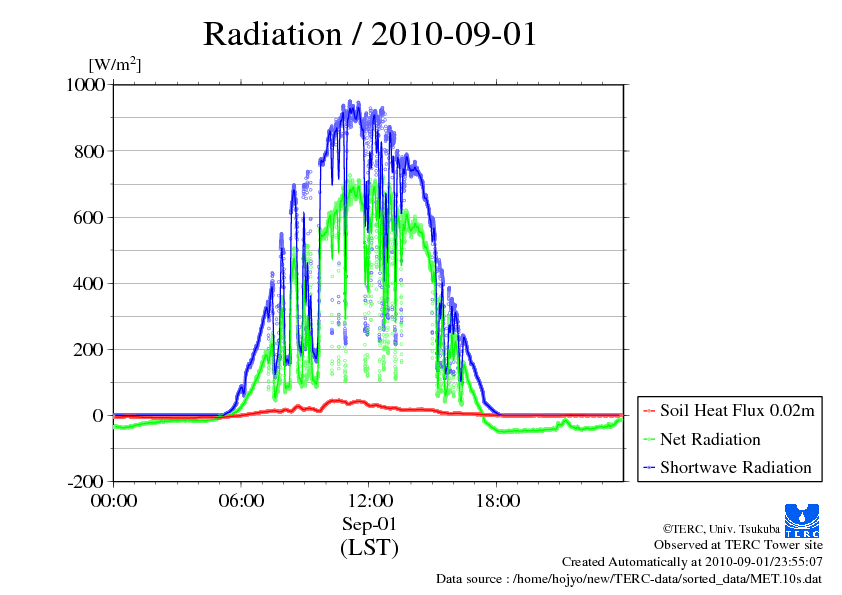
Task: Click the y-axis value '1000'
Action: [x=86, y=84]
